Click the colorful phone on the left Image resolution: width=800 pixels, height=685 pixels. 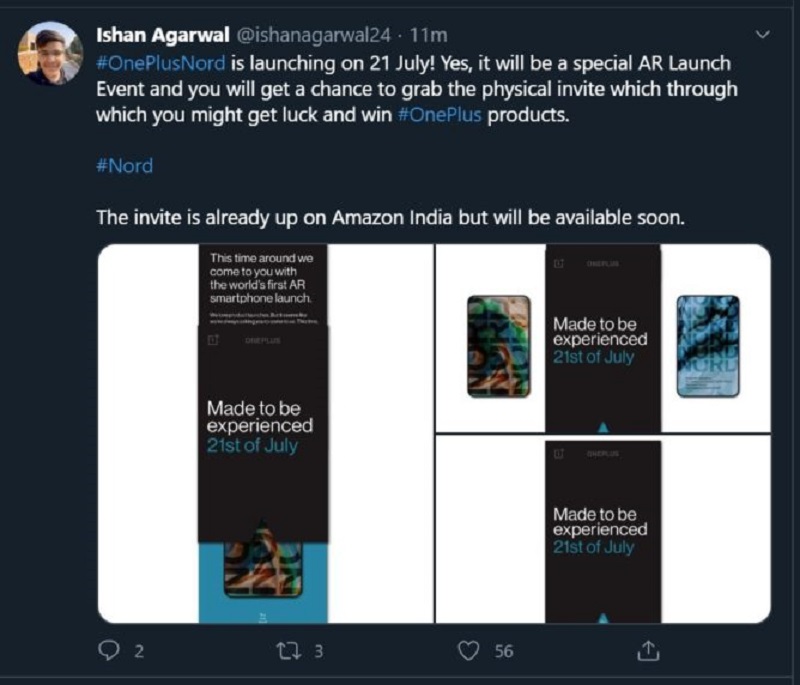click(499, 345)
